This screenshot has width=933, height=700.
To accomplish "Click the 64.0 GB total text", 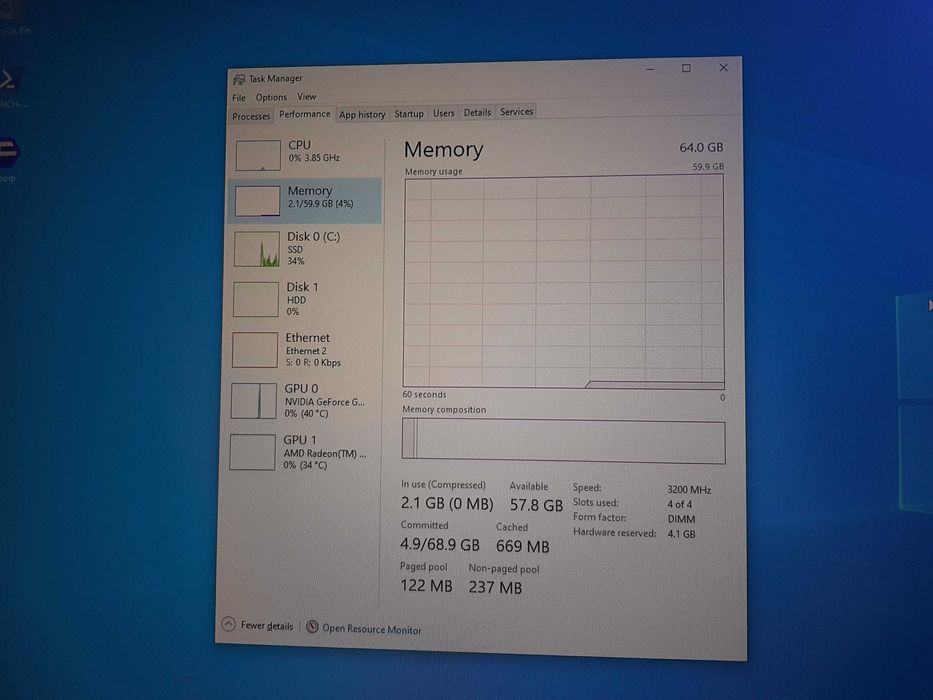I will click(701, 148).
